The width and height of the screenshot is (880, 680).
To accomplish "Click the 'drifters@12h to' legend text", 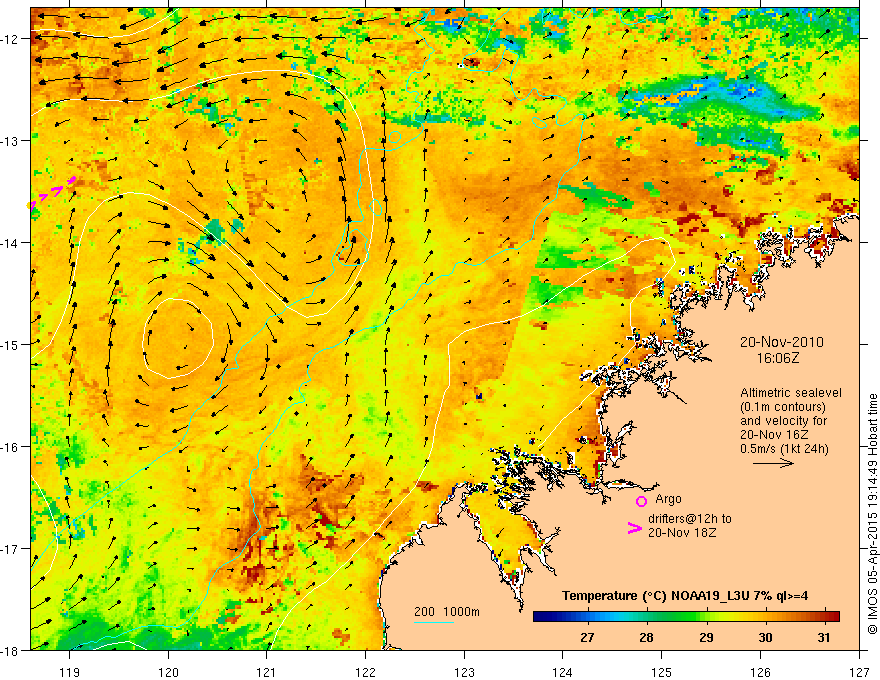I will pyautogui.click(x=690, y=519).
